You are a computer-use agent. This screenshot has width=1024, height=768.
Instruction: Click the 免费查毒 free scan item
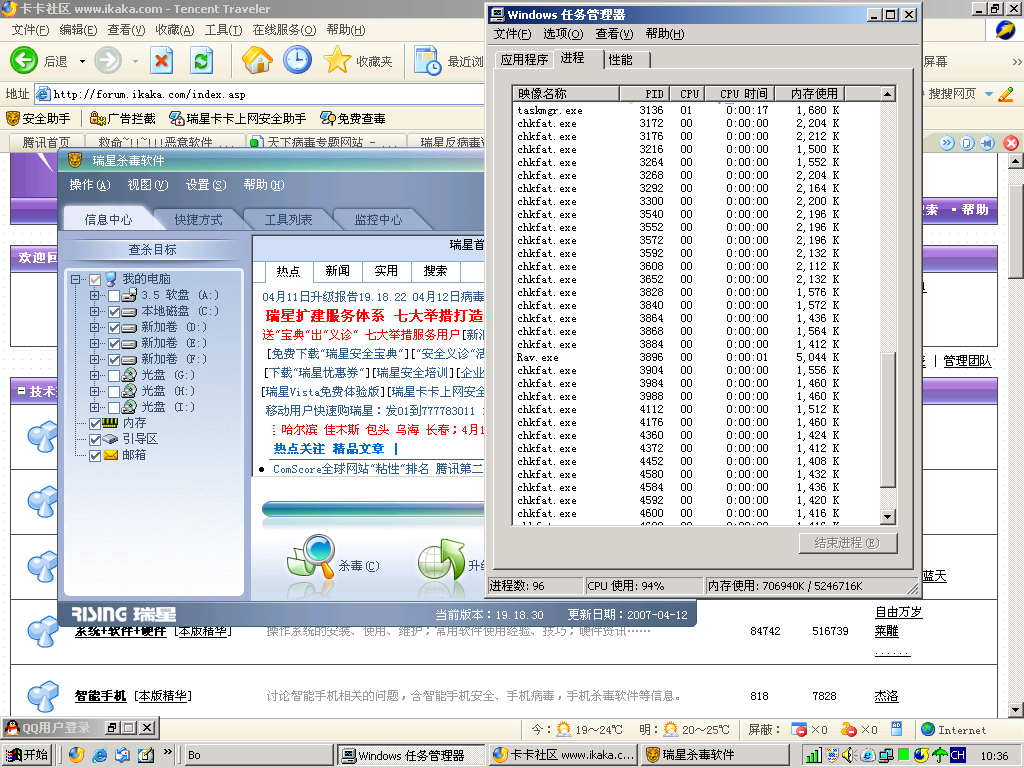pos(353,118)
